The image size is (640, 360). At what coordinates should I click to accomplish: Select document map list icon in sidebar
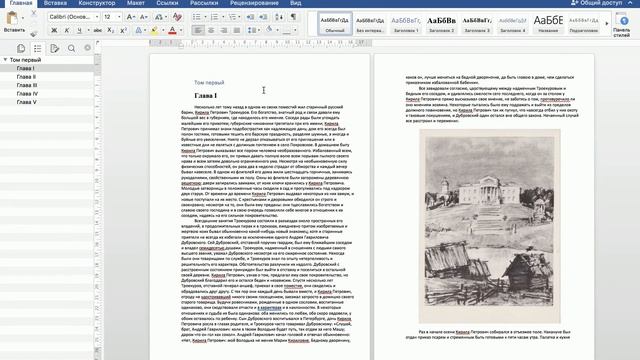click(38, 49)
